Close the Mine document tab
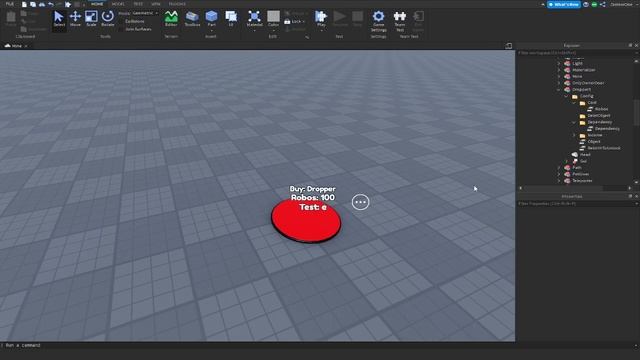The image size is (640, 360). (x=26, y=46)
